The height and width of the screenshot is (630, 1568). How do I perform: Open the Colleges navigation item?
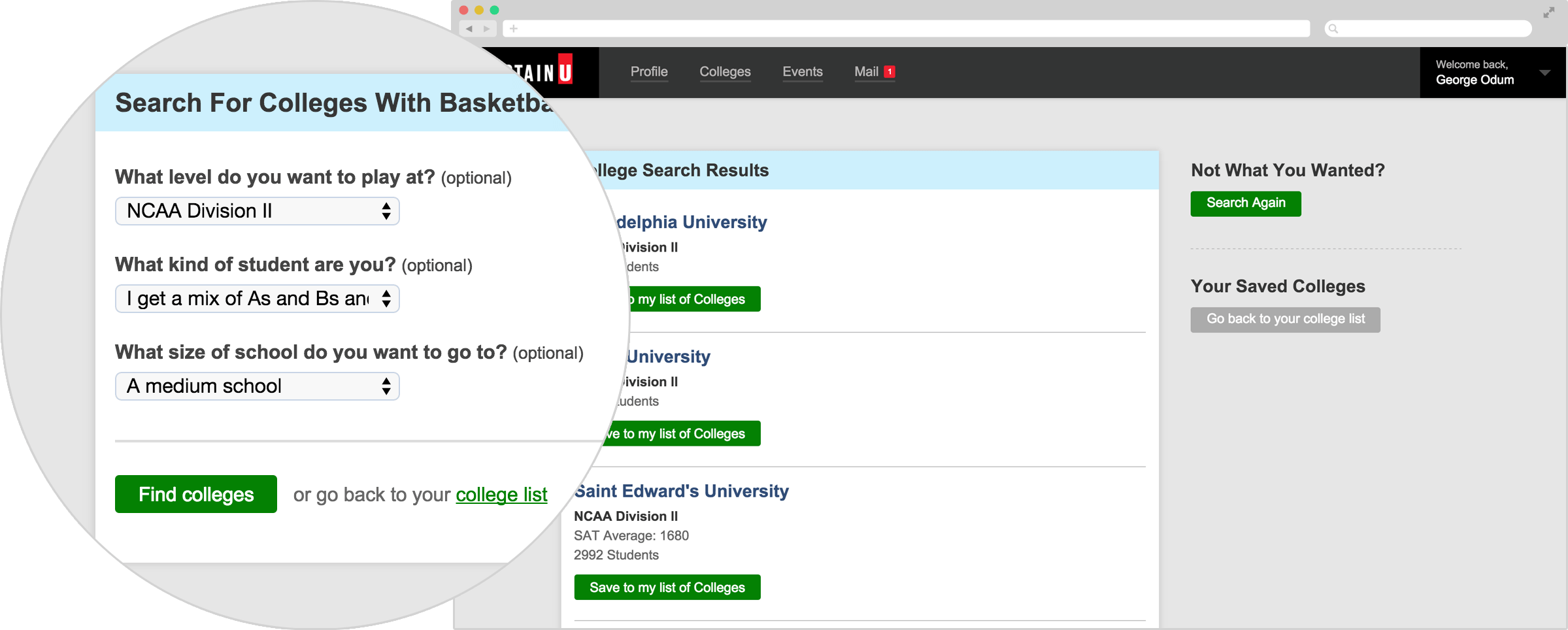[x=725, y=72]
